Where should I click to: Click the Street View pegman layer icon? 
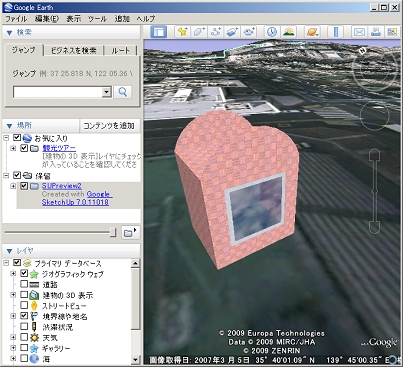pos(34,306)
